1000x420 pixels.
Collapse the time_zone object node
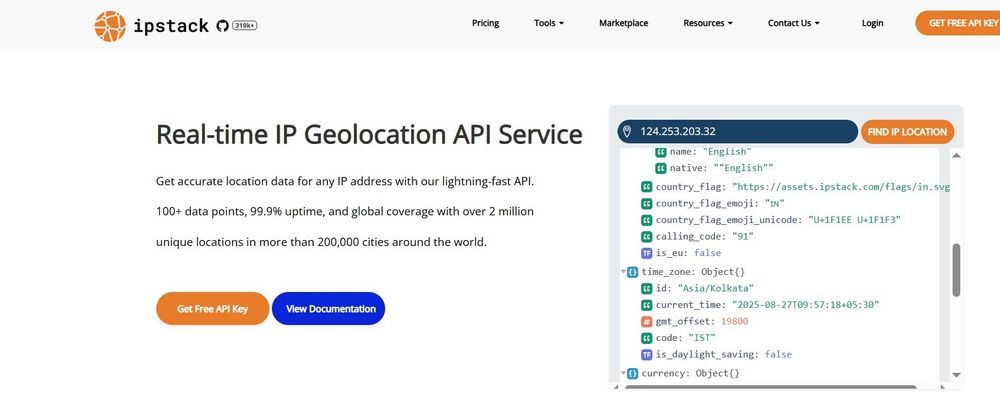point(622,271)
